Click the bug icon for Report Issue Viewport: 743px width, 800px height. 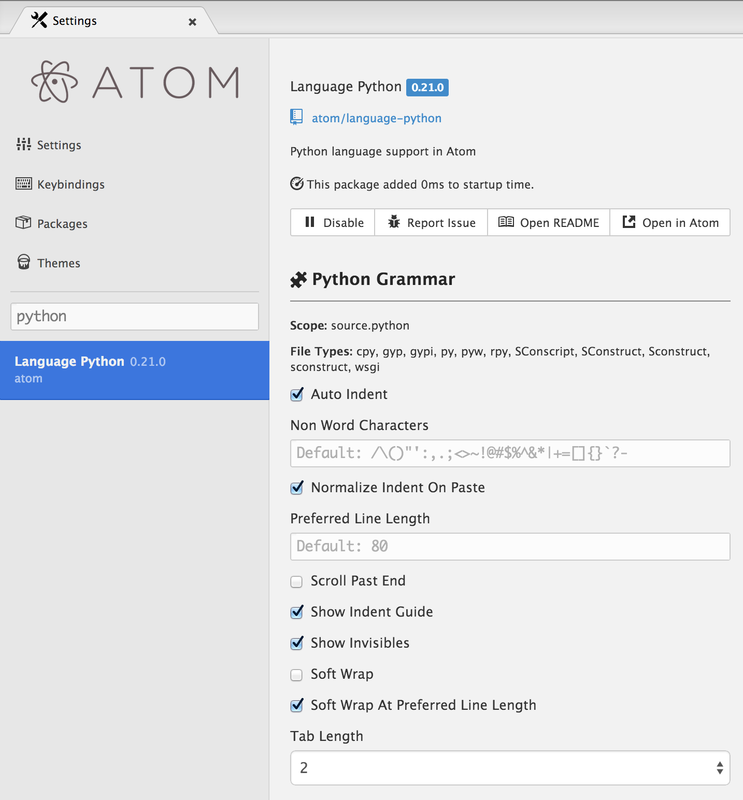click(x=394, y=222)
